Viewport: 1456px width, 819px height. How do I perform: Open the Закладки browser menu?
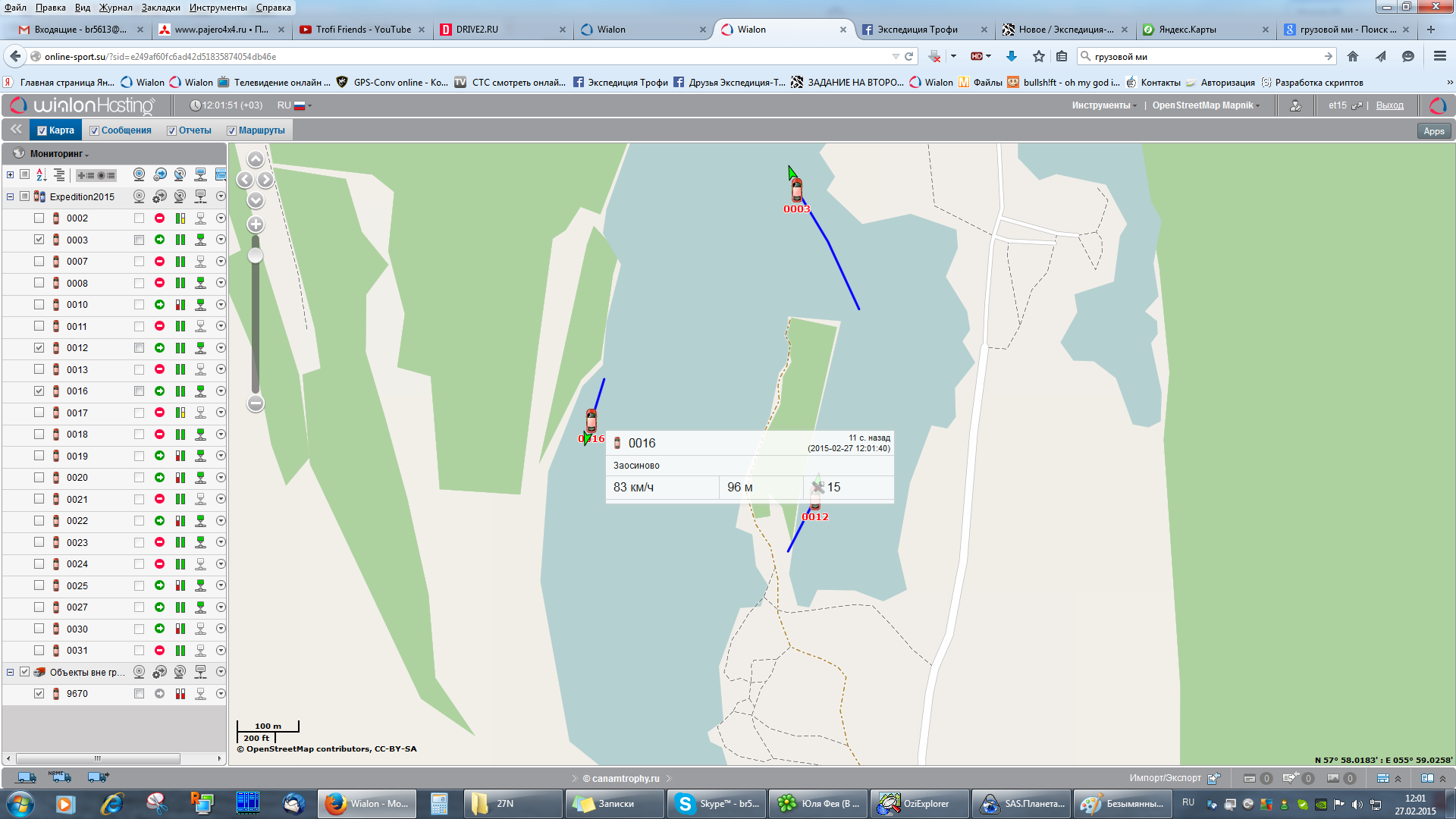(160, 8)
